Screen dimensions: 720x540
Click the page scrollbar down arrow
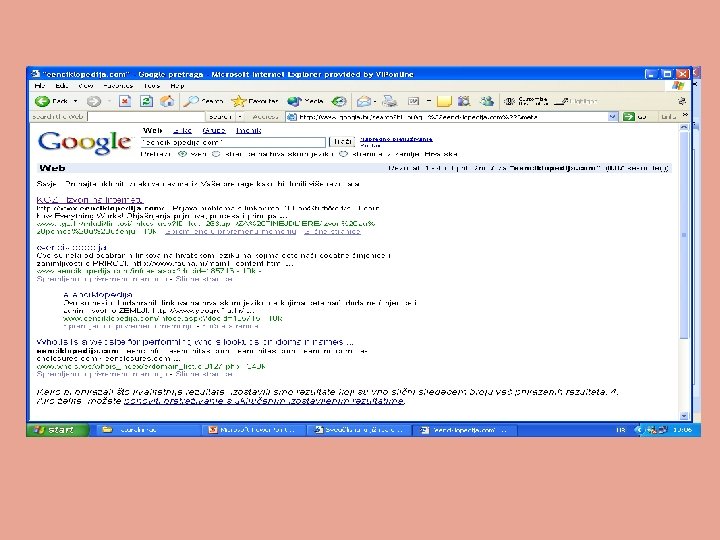(x=684, y=416)
